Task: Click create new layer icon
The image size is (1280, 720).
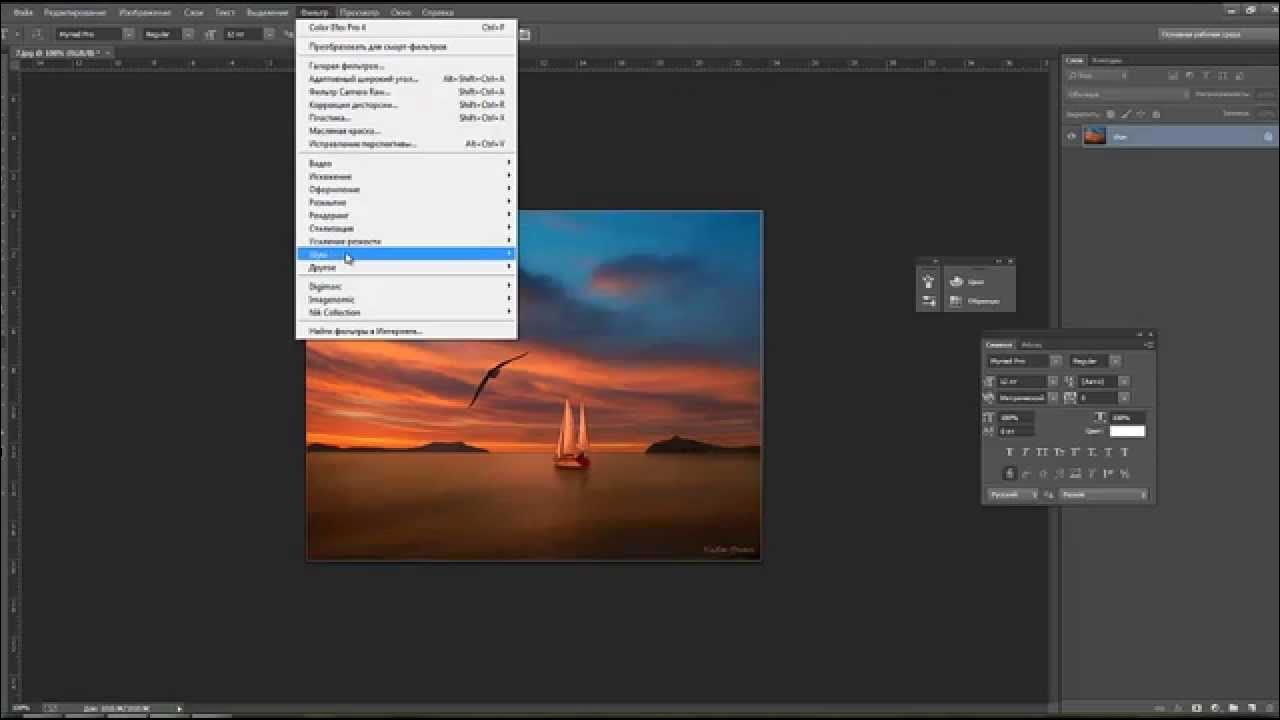Action: (1252, 708)
